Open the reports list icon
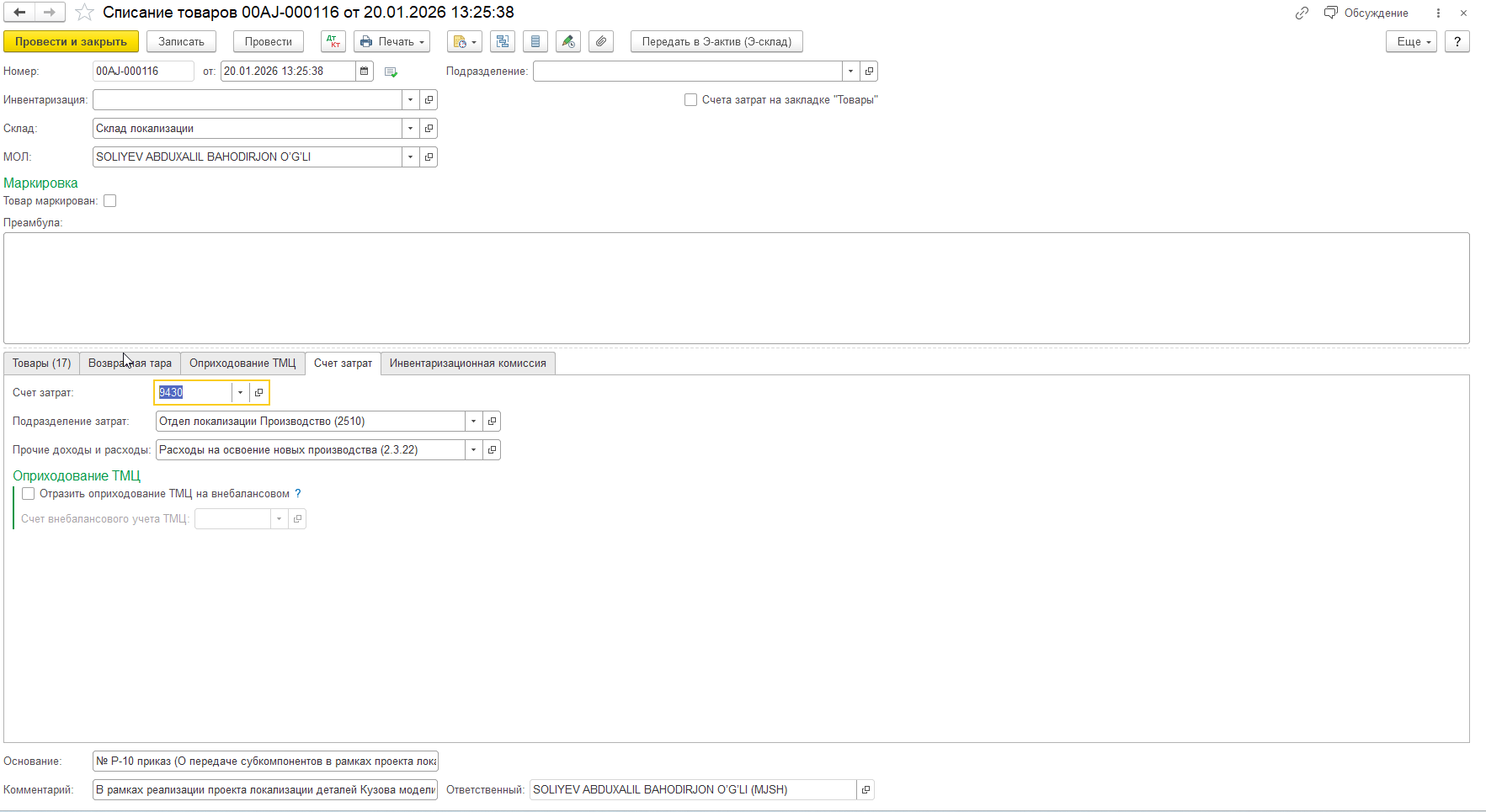Image resolution: width=1486 pixels, height=812 pixels. tap(535, 41)
